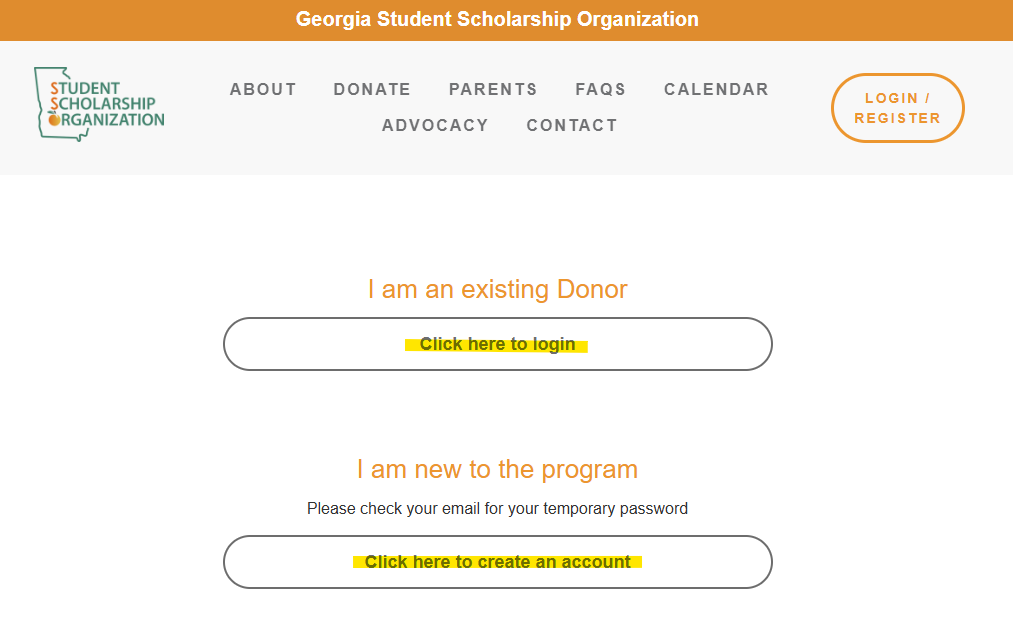Click the peach icon in the logo
1013x630 pixels.
54,119
